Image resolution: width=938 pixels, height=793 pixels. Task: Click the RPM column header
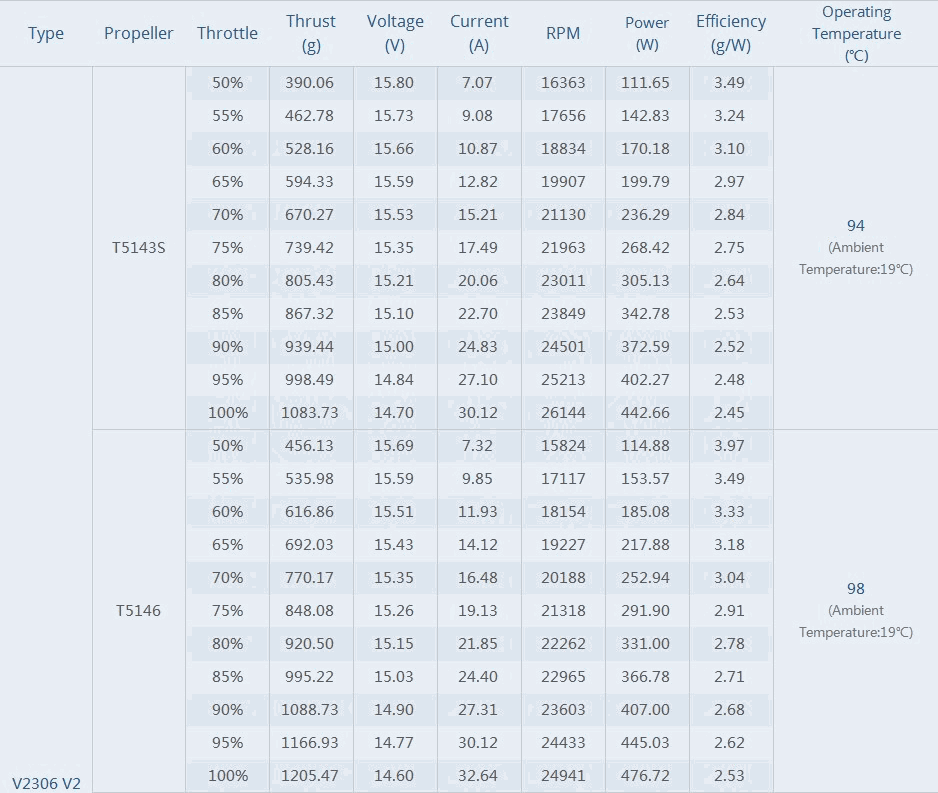coord(563,33)
